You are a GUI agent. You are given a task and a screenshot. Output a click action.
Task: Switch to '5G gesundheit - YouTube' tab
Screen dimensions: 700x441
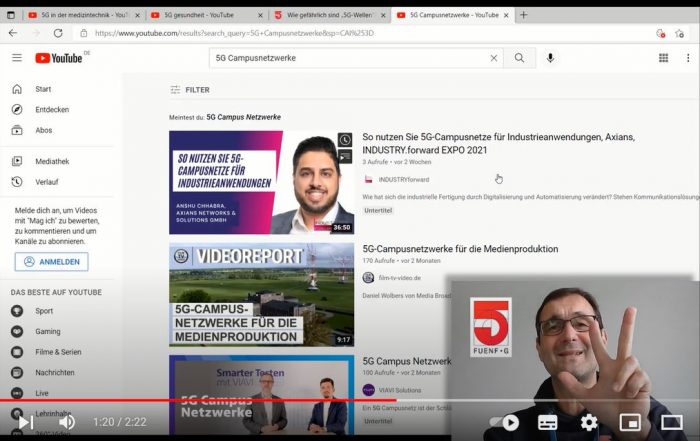(x=199, y=15)
